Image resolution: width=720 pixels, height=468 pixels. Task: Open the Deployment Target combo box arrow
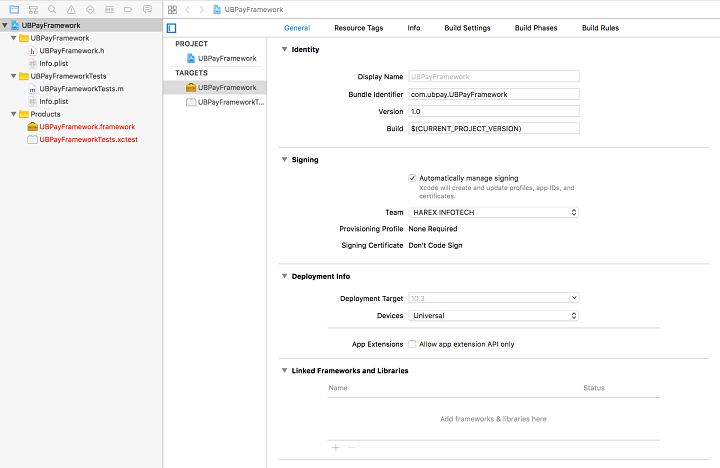(x=574, y=298)
